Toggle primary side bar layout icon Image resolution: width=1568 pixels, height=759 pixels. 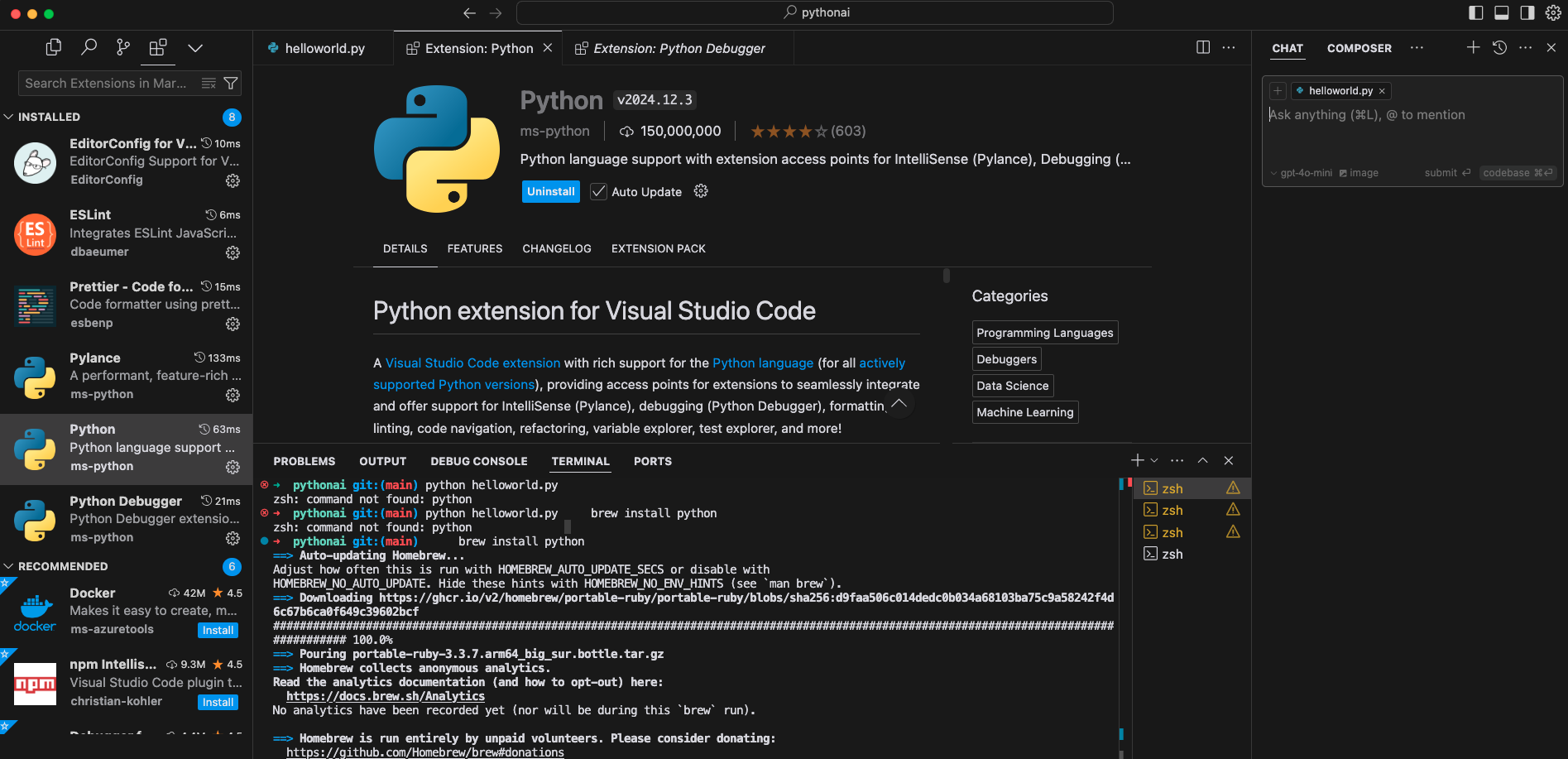[1476, 12]
